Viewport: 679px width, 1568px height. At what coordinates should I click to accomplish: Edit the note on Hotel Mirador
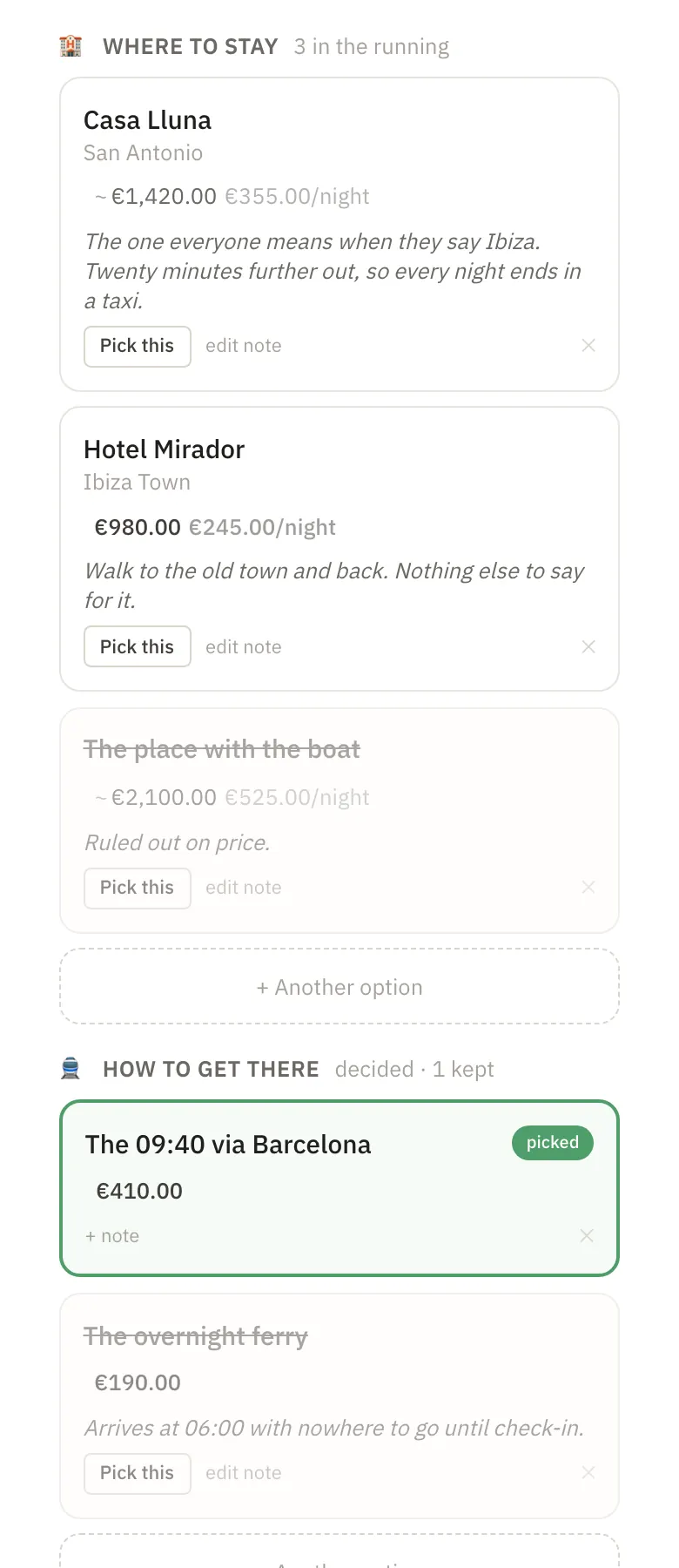244,647
